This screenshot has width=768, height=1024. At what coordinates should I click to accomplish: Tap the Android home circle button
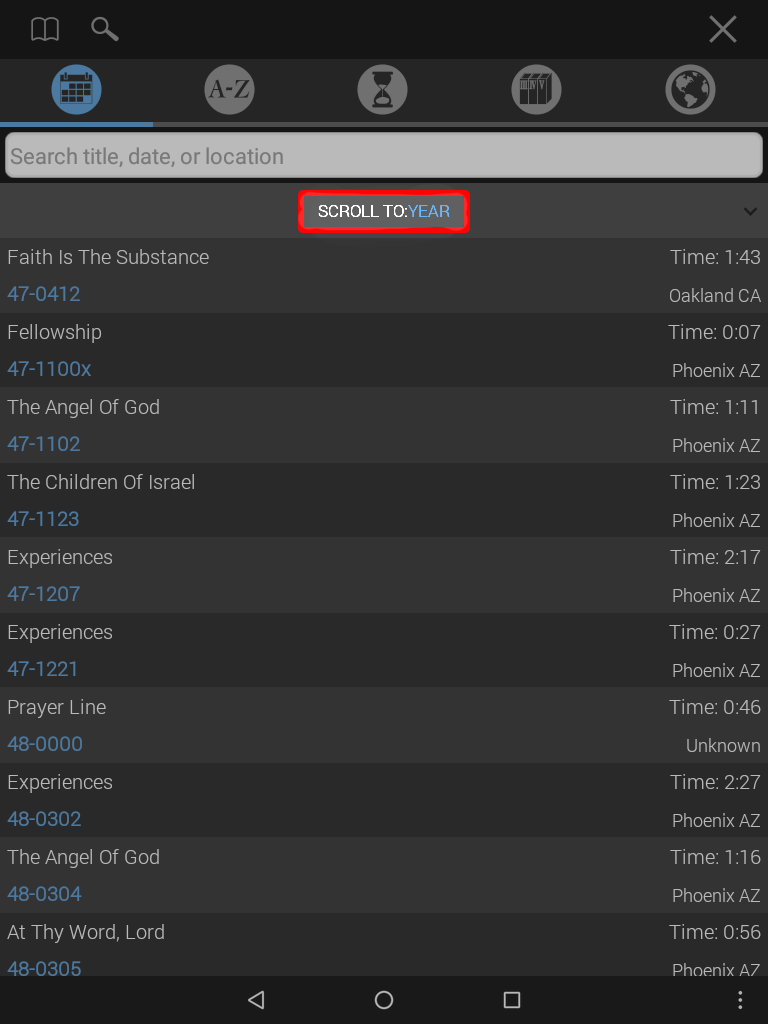point(384,1000)
